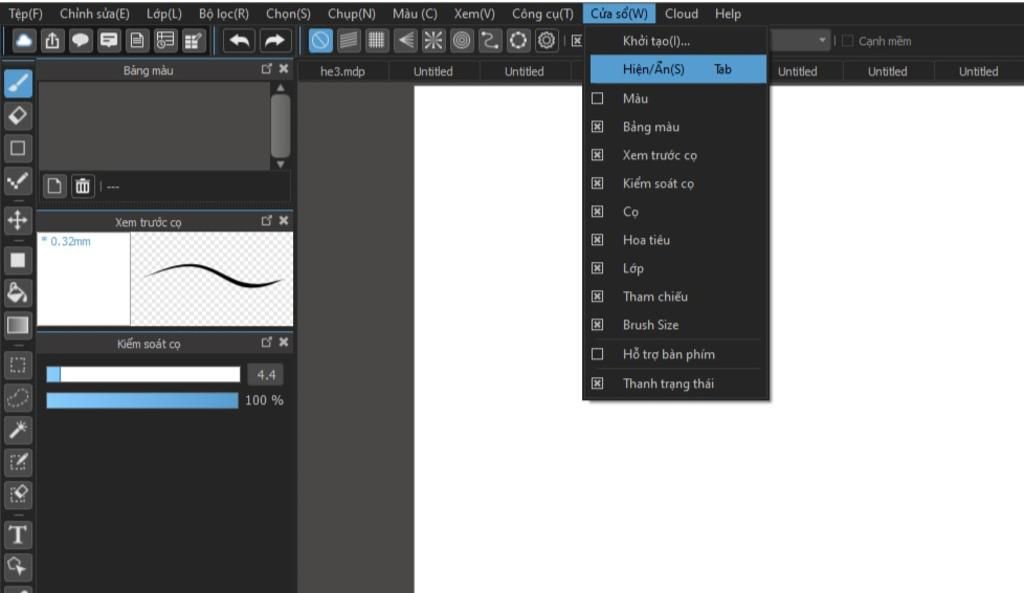Toggle the Cạnh mềm checkbox
This screenshot has width=1024, height=593.
pos(848,41)
